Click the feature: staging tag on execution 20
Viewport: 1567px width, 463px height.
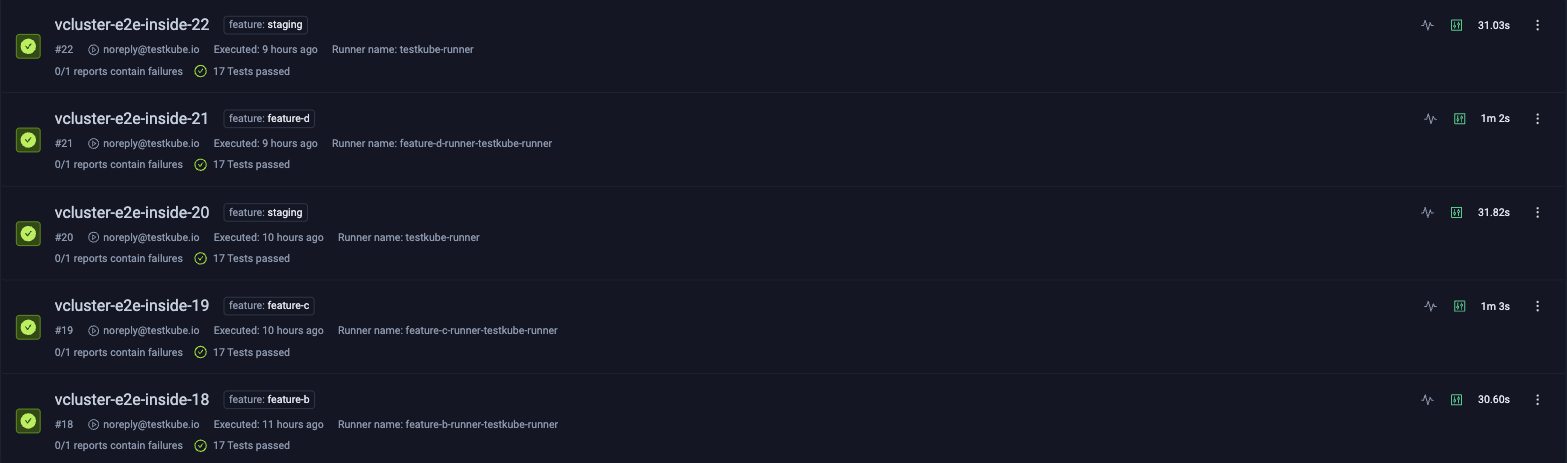click(265, 212)
